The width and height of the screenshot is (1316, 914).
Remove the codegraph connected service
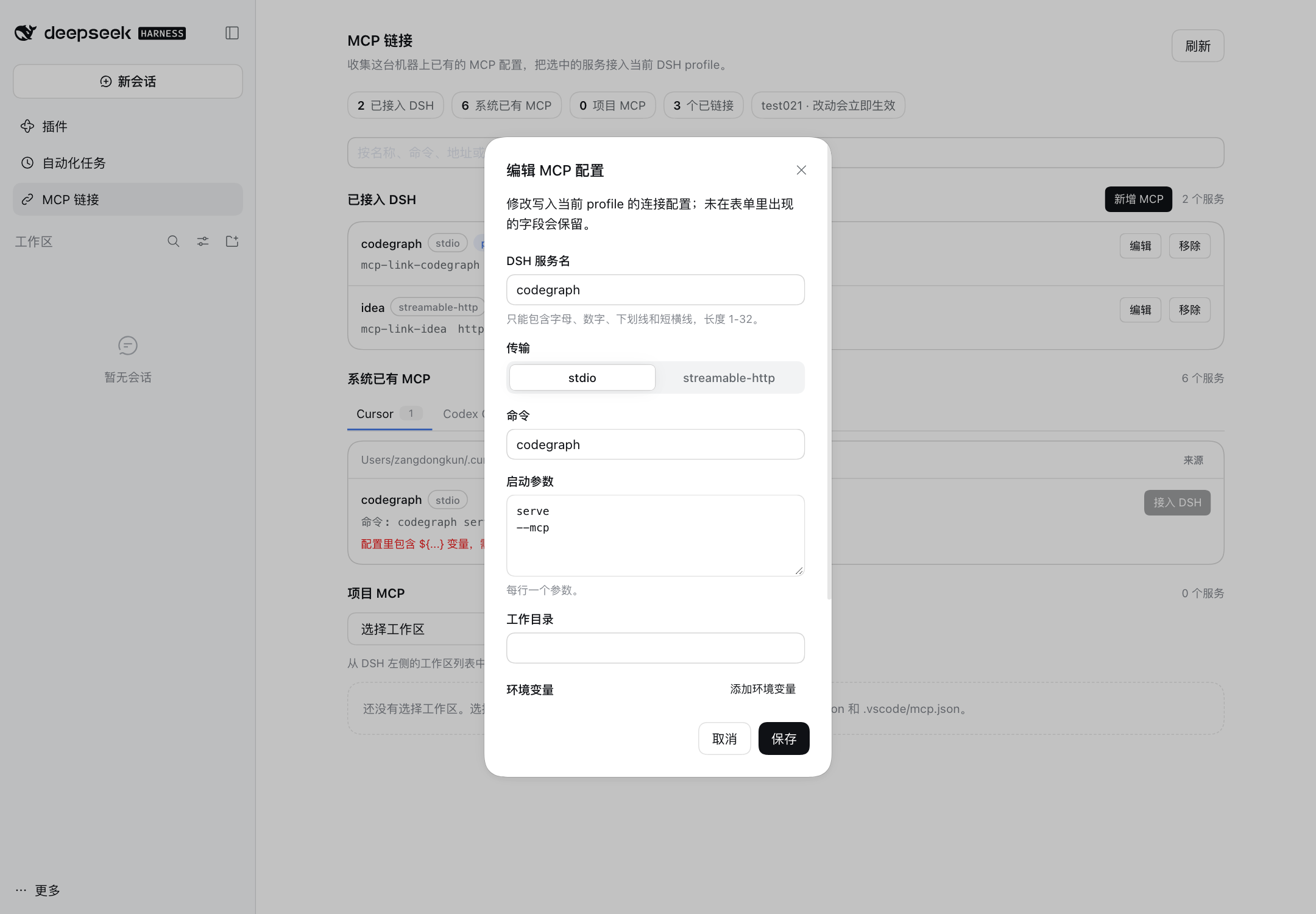1189,246
